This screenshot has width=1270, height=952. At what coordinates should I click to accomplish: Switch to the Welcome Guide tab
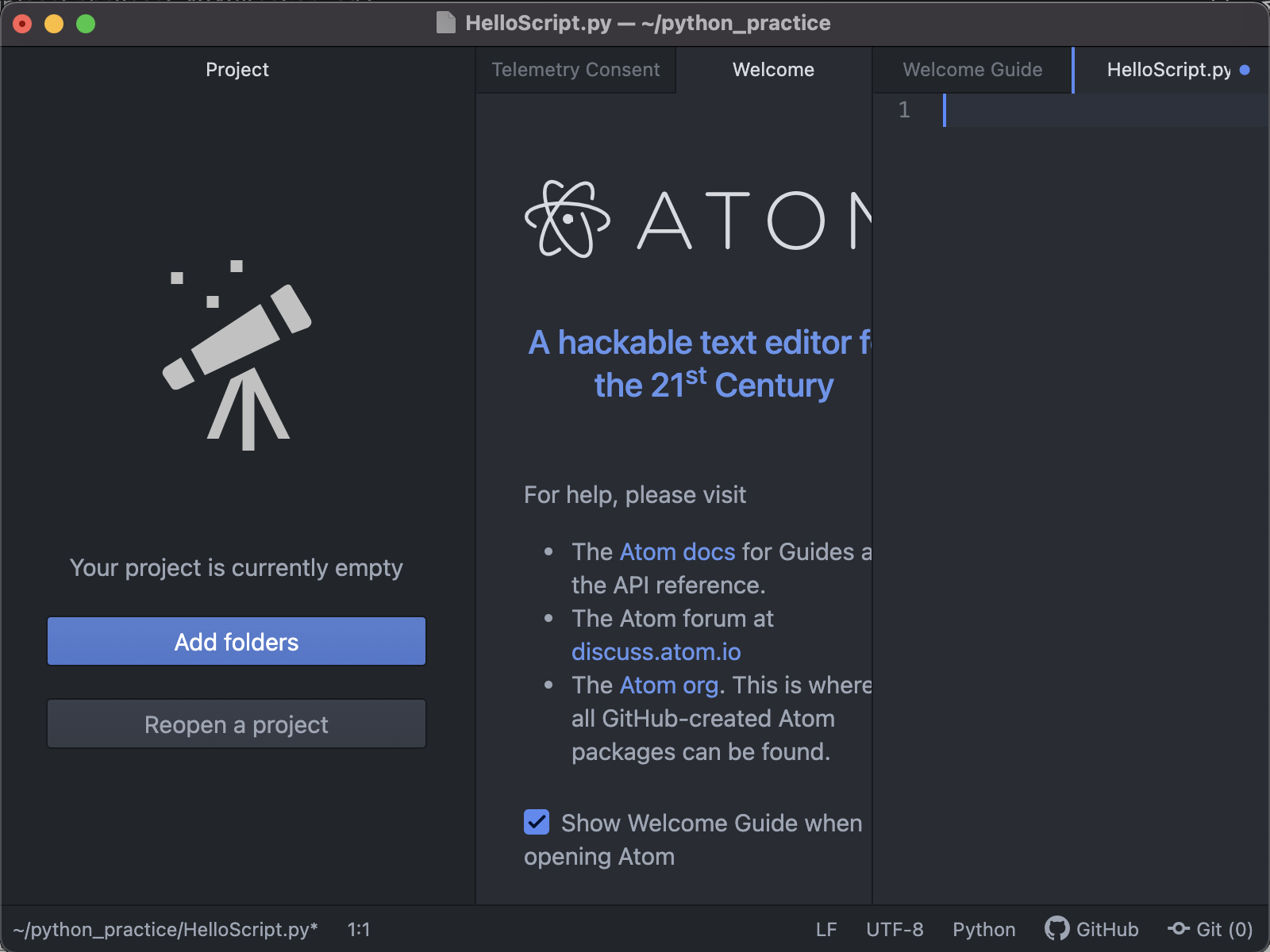[x=972, y=70]
